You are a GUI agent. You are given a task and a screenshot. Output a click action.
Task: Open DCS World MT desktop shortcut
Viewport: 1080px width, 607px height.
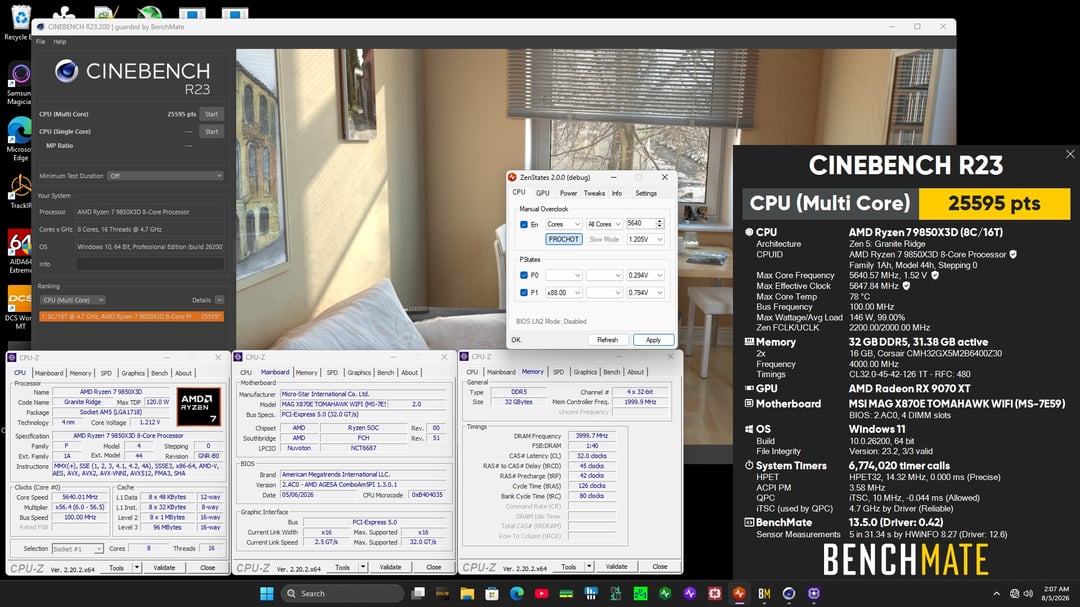(19, 307)
